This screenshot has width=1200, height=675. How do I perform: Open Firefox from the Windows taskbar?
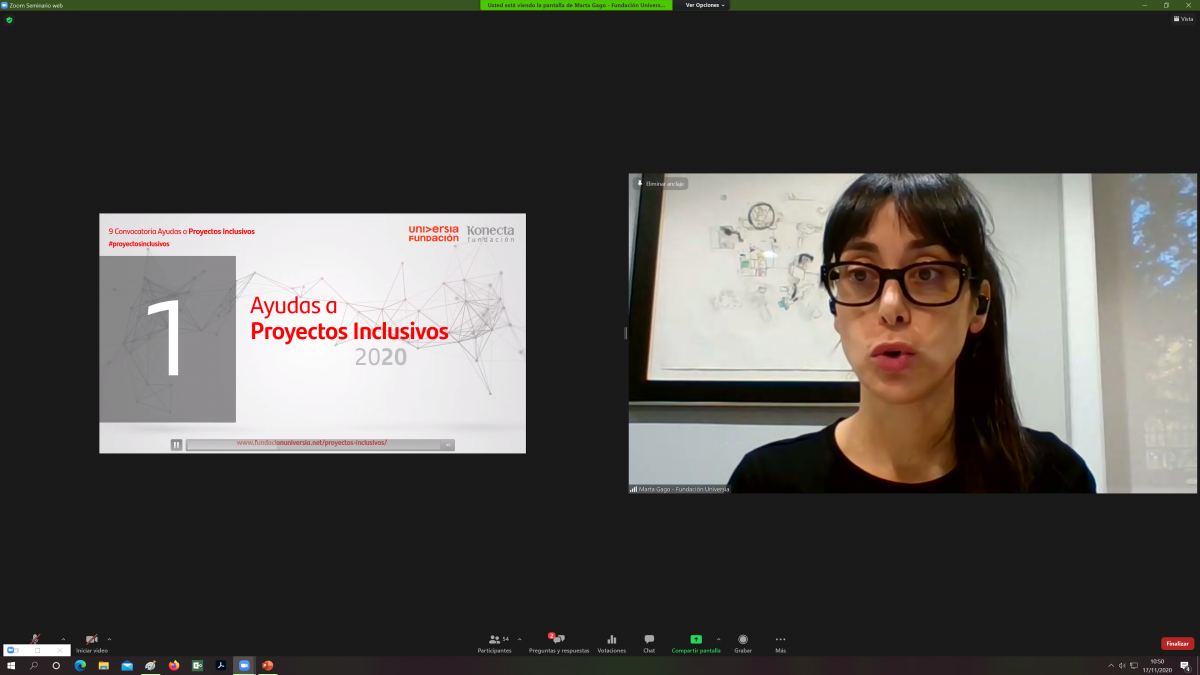pos(173,665)
